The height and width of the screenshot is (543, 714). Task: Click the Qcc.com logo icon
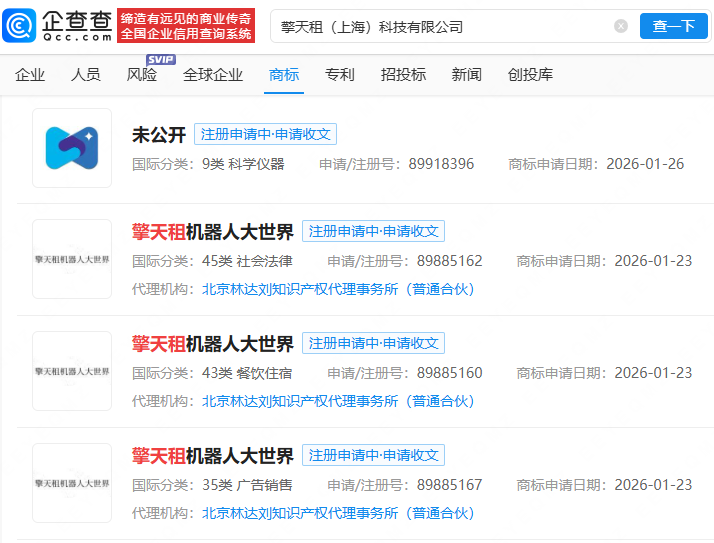(x=22, y=25)
